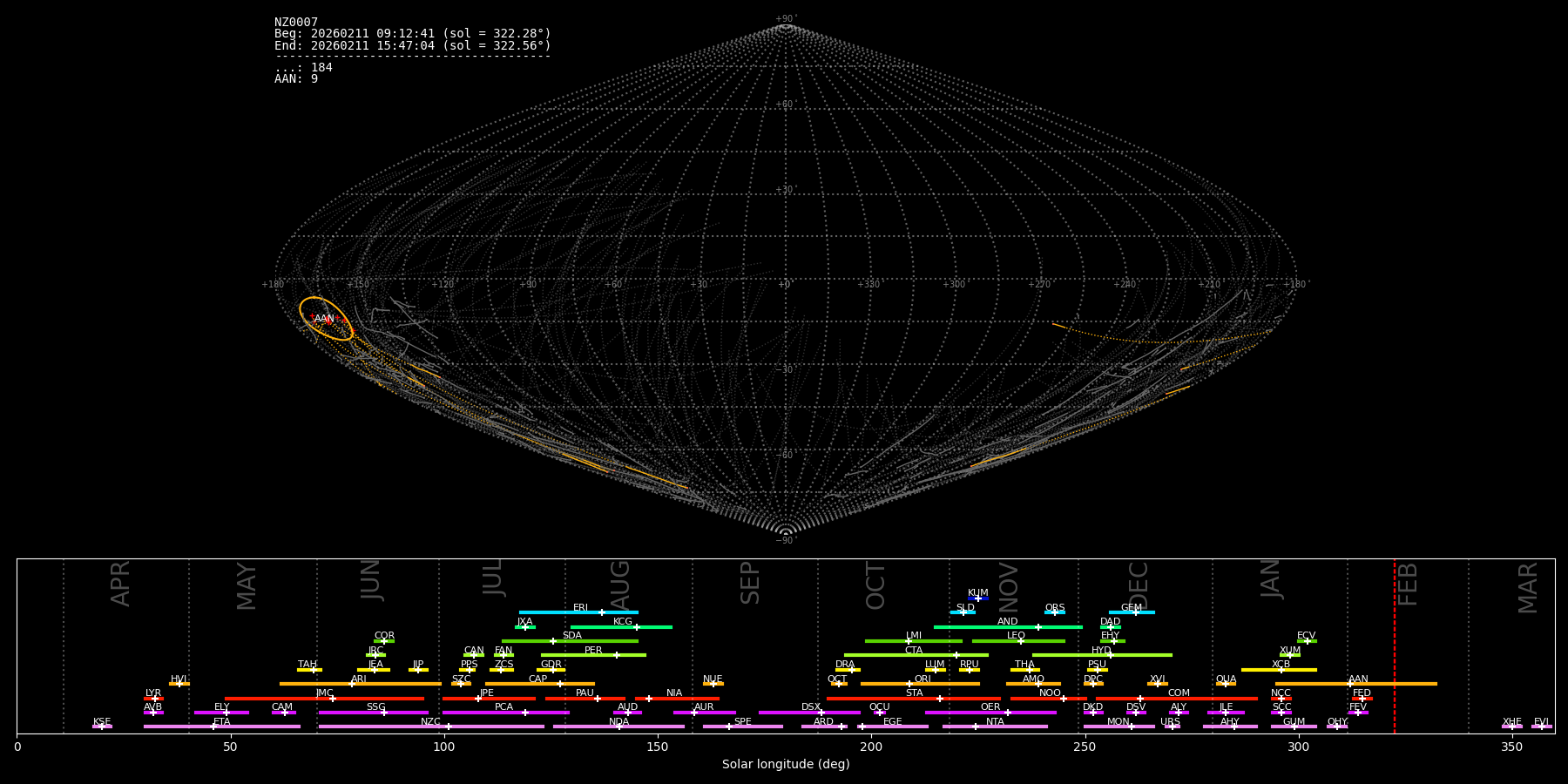The width and height of the screenshot is (1568, 784).
Task: Click the 350 tick on solar longitude axis
Action: (x=1511, y=747)
